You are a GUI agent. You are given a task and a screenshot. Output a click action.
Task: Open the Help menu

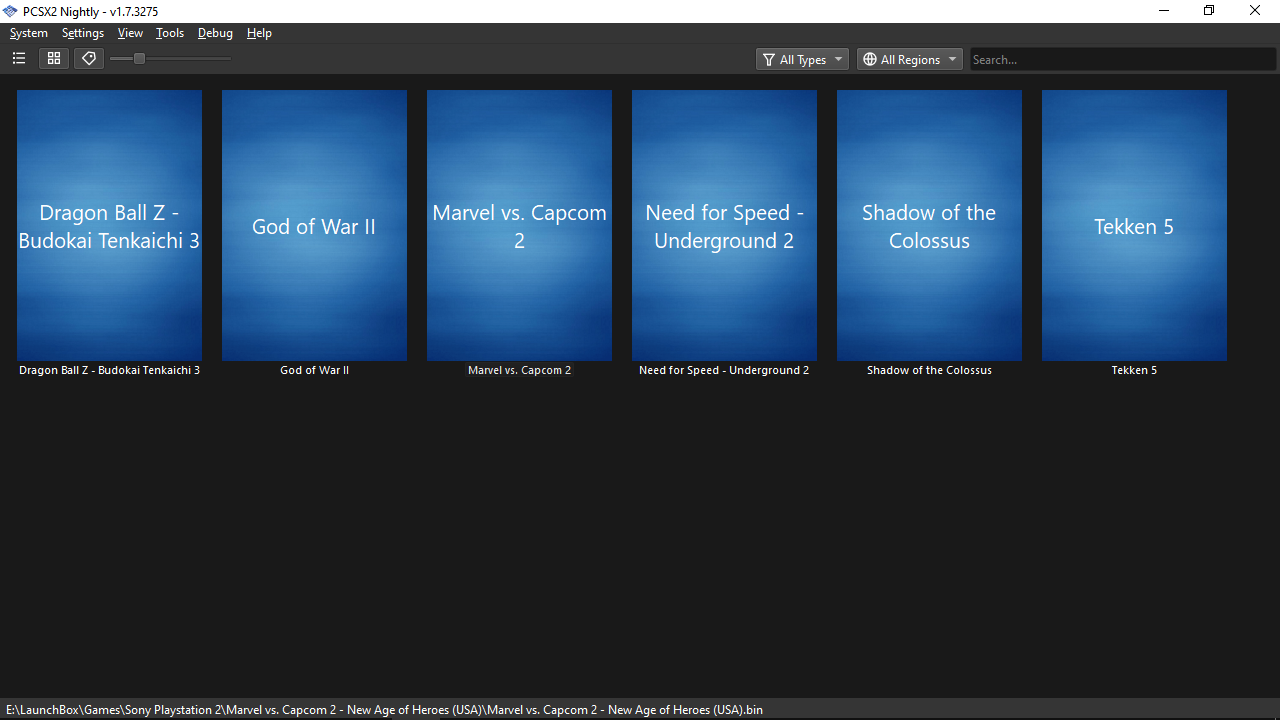tap(259, 33)
